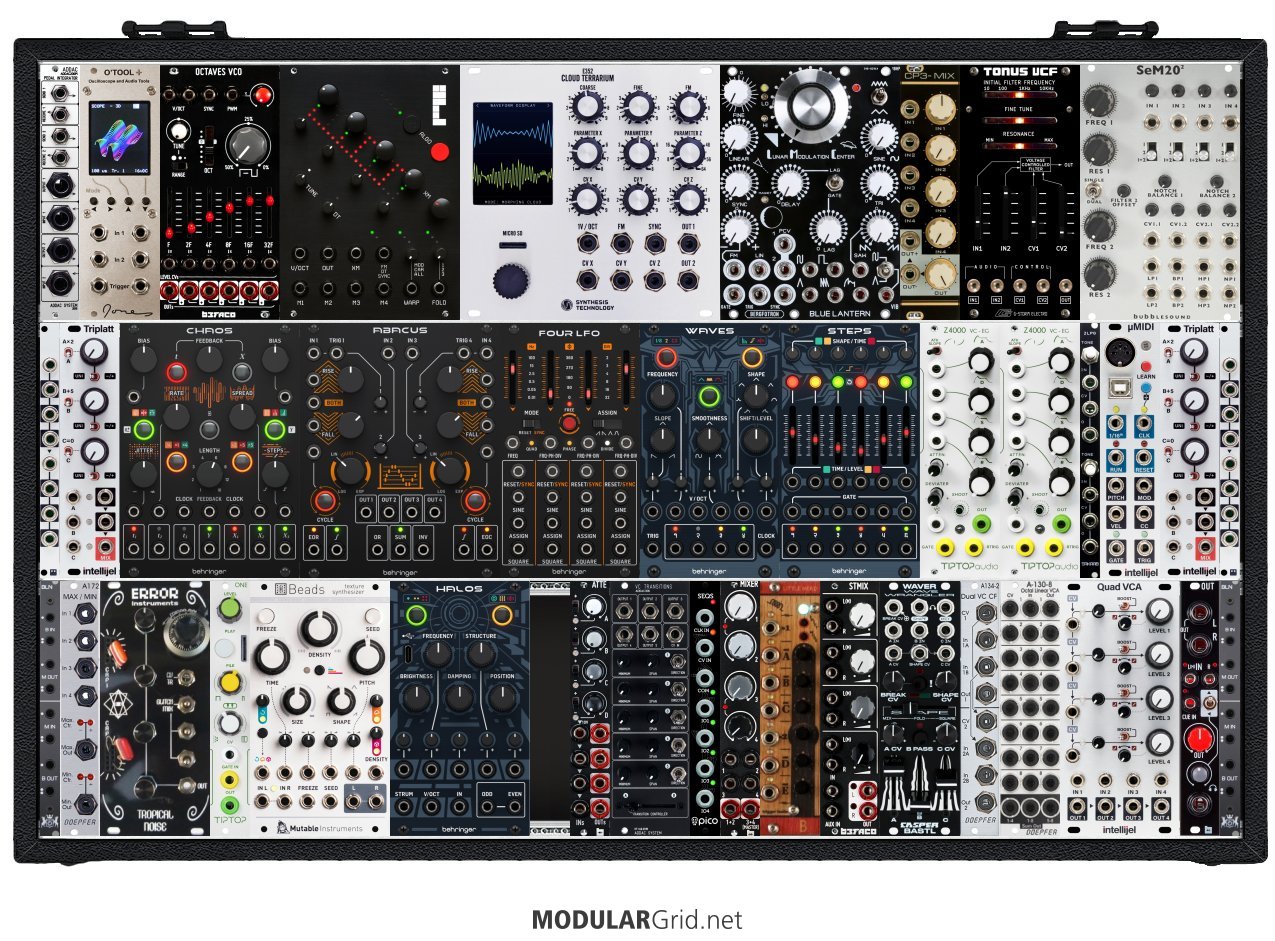Viewport: 1275px width, 941px height.
Task: Click the Cloud Terrarium waveform display
Action: coord(511,152)
